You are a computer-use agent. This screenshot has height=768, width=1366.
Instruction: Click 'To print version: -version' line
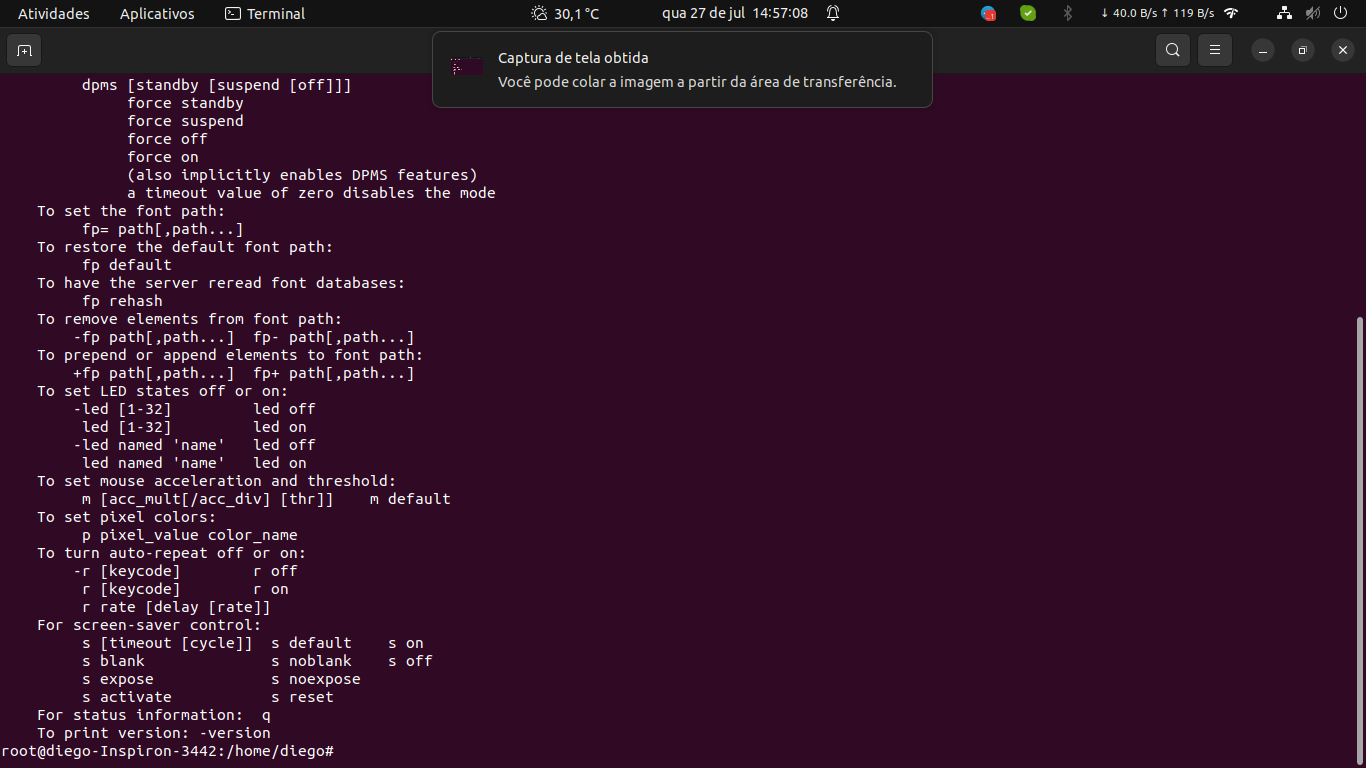click(x=154, y=733)
